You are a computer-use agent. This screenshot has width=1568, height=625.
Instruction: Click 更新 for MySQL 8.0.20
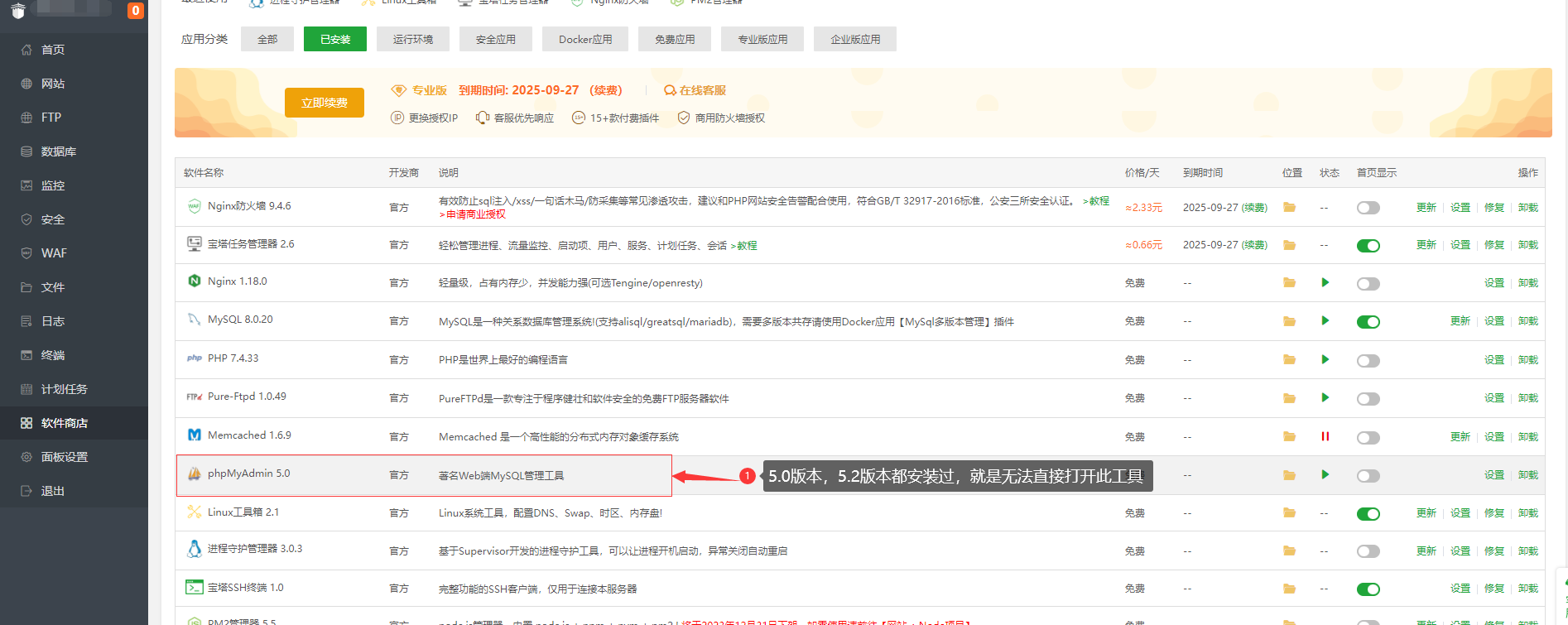click(1460, 321)
